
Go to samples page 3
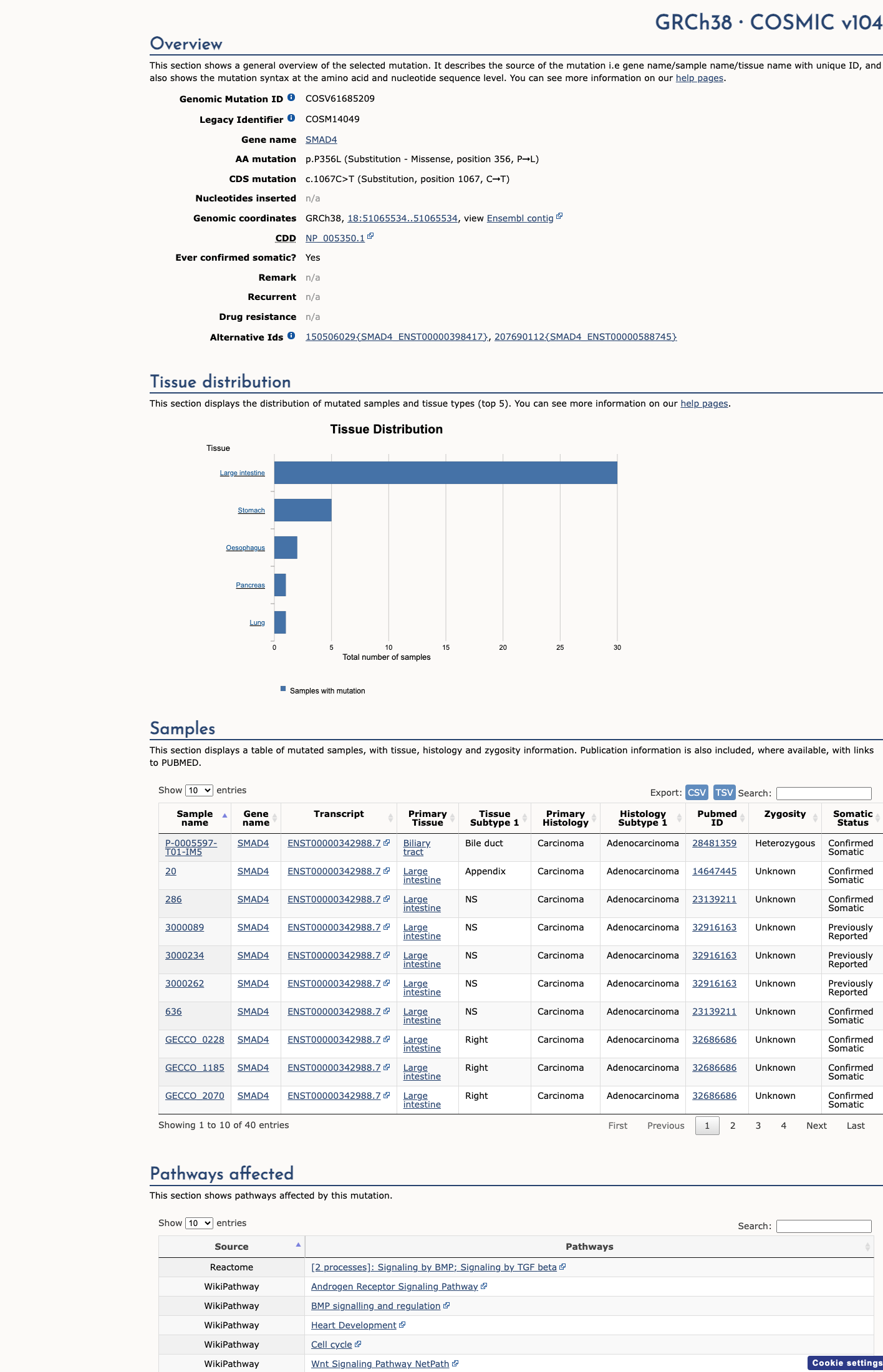point(758,1126)
